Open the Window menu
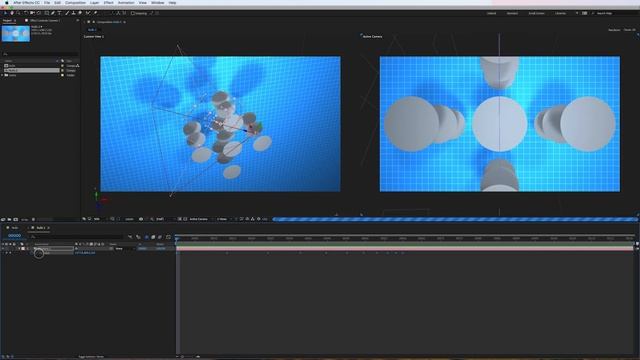640x360 pixels. click(158, 2)
